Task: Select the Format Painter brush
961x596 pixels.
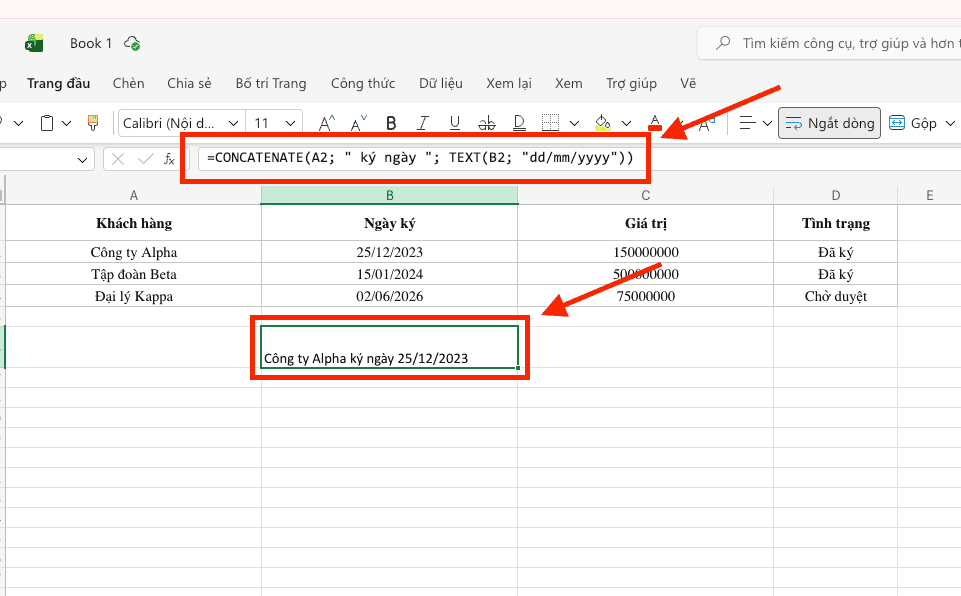Action: 93,123
